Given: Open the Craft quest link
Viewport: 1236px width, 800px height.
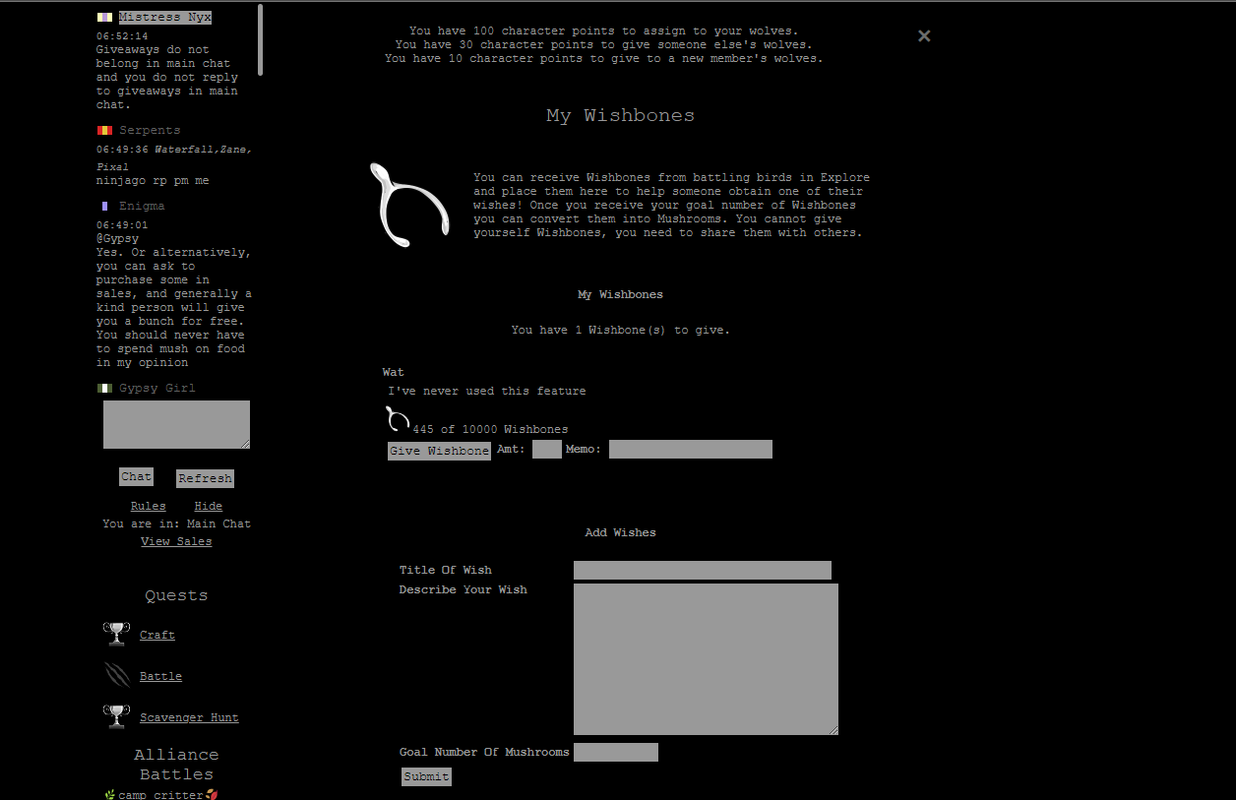Looking at the screenshot, I should [x=157, y=635].
